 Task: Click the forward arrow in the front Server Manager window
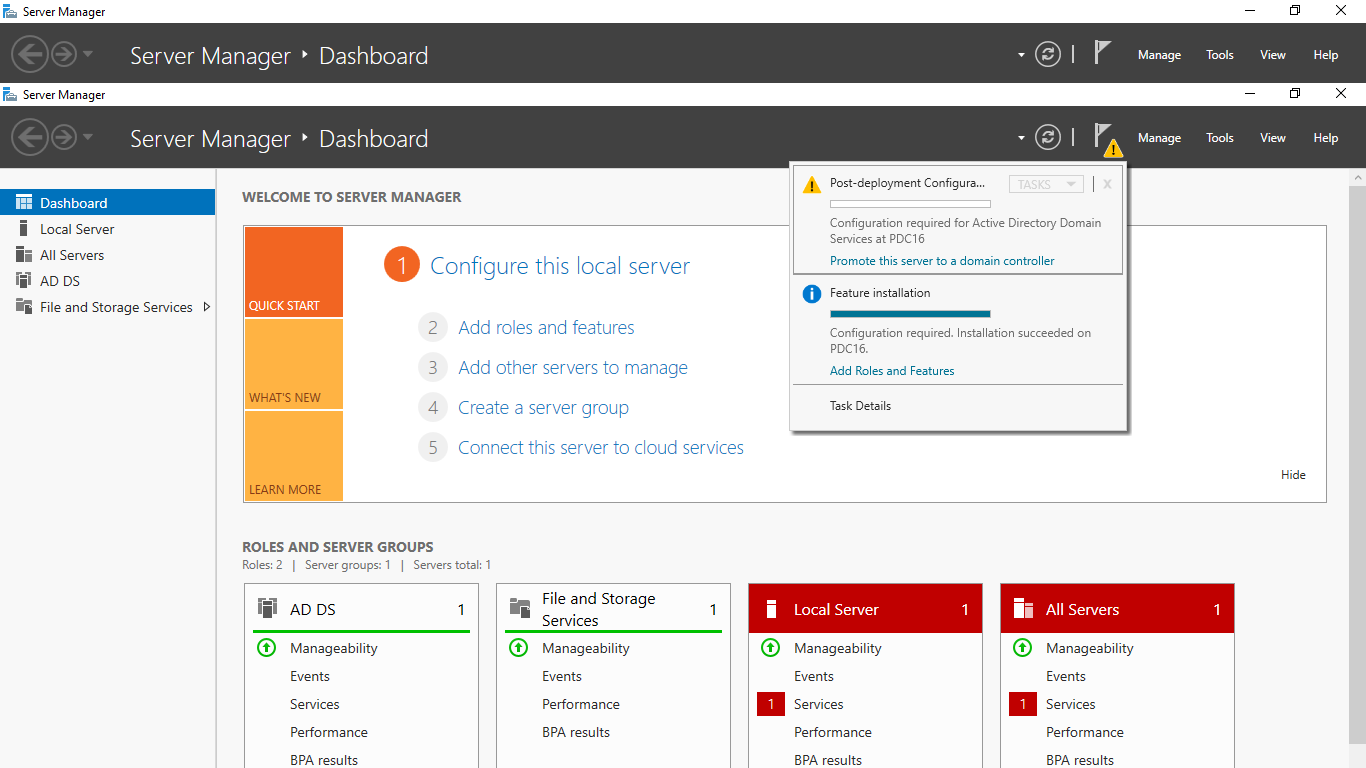[64, 137]
